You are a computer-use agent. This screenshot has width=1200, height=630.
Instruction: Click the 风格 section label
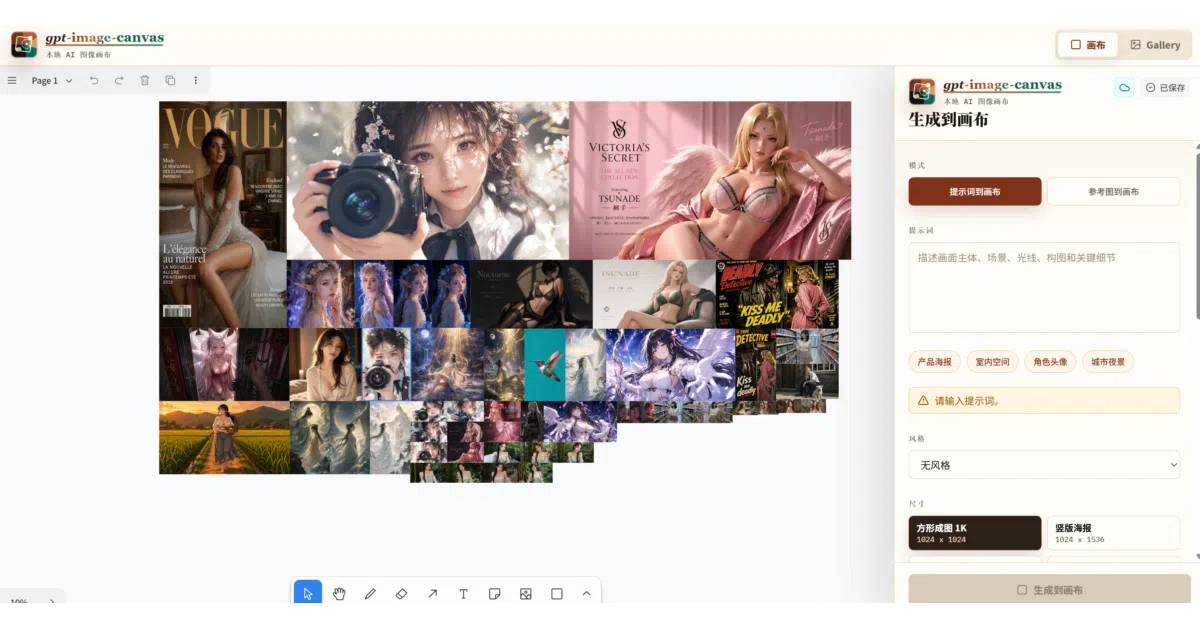click(x=917, y=438)
